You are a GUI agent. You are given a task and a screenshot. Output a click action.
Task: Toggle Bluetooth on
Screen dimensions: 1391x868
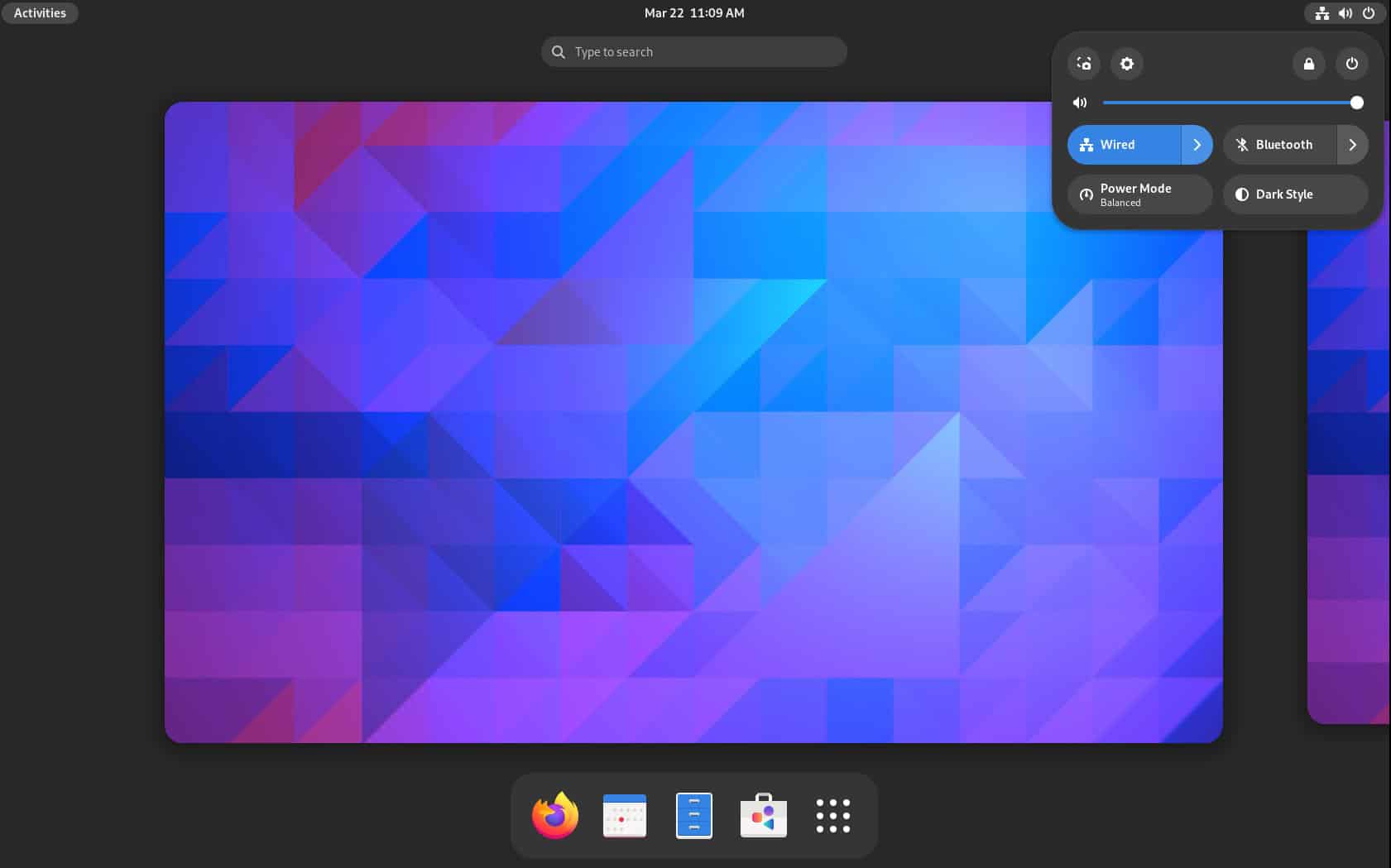pyautogui.click(x=1278, y=144)
